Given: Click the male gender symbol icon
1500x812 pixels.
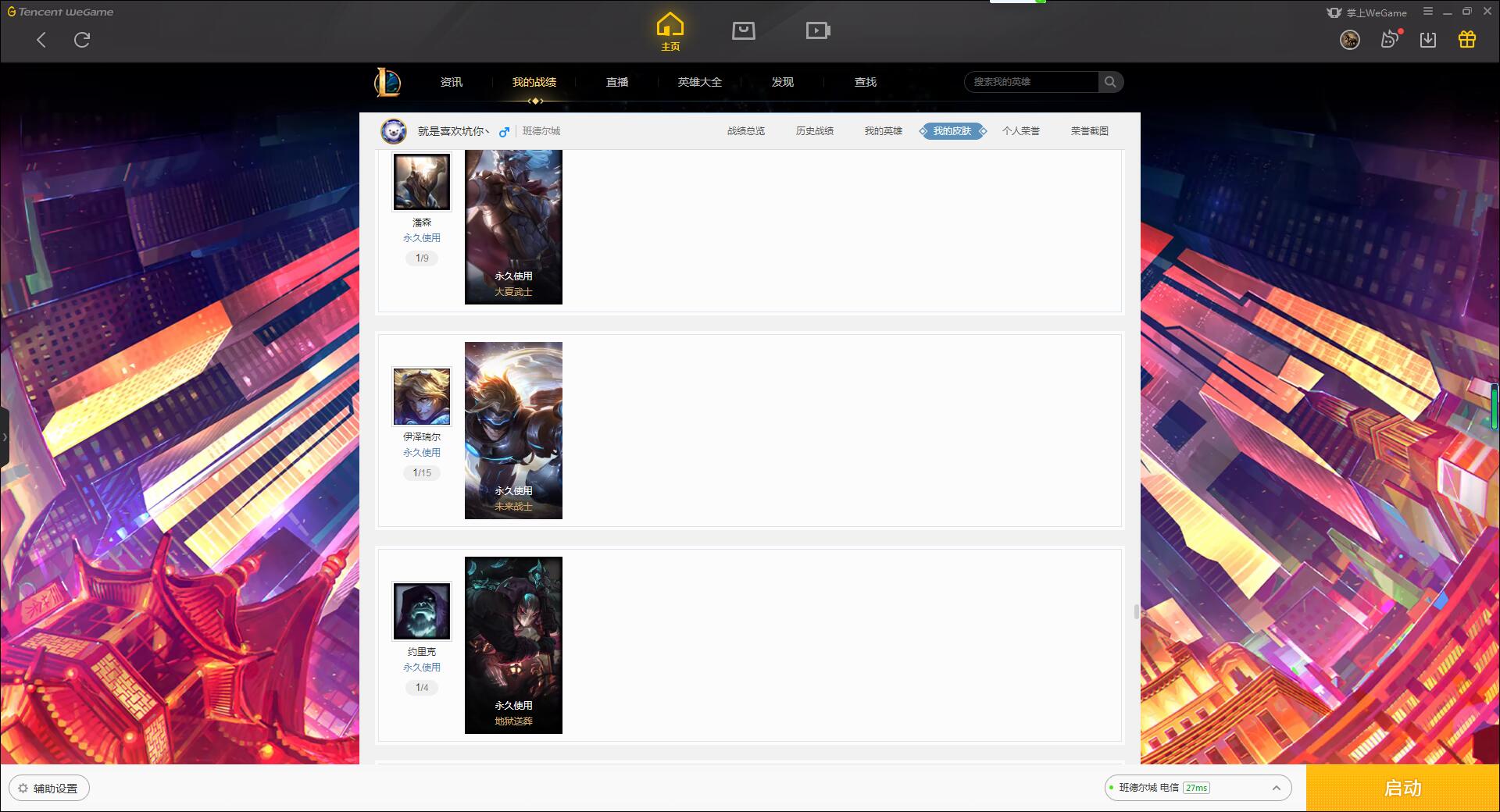Looking at the screenshot, I should (505, 131).
